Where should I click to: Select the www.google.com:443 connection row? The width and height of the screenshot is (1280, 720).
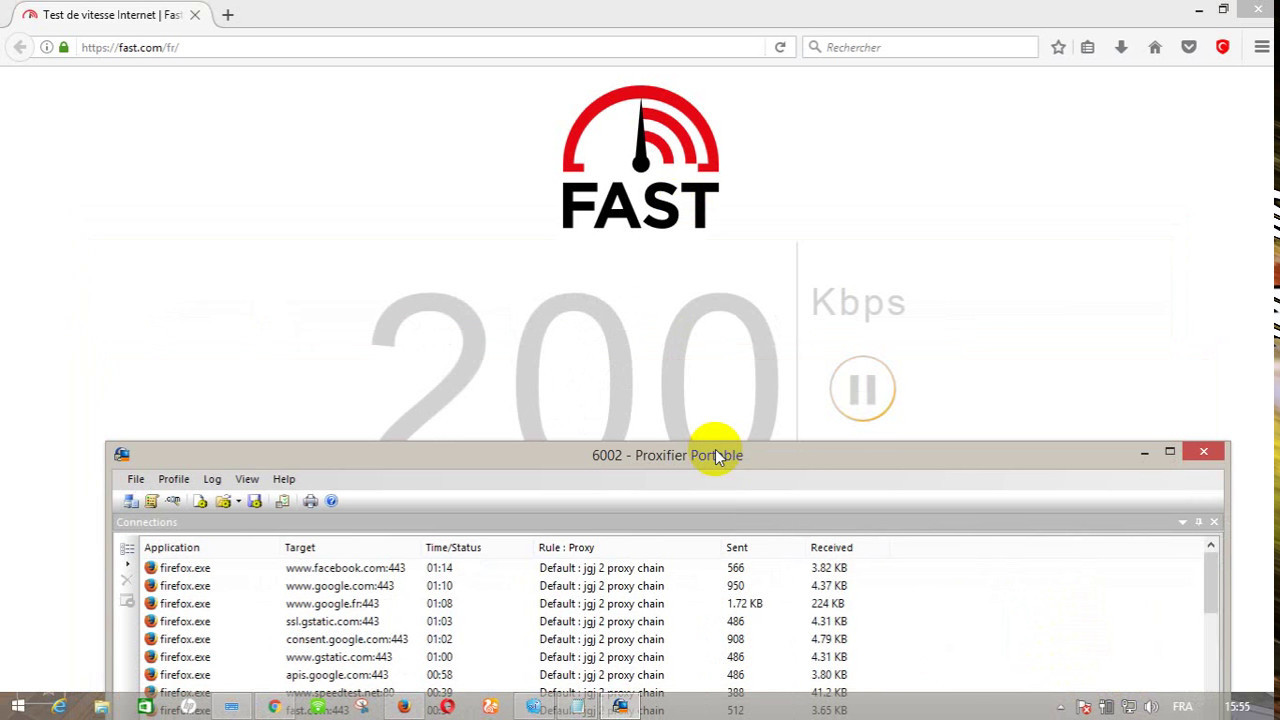tap(671, 586)
